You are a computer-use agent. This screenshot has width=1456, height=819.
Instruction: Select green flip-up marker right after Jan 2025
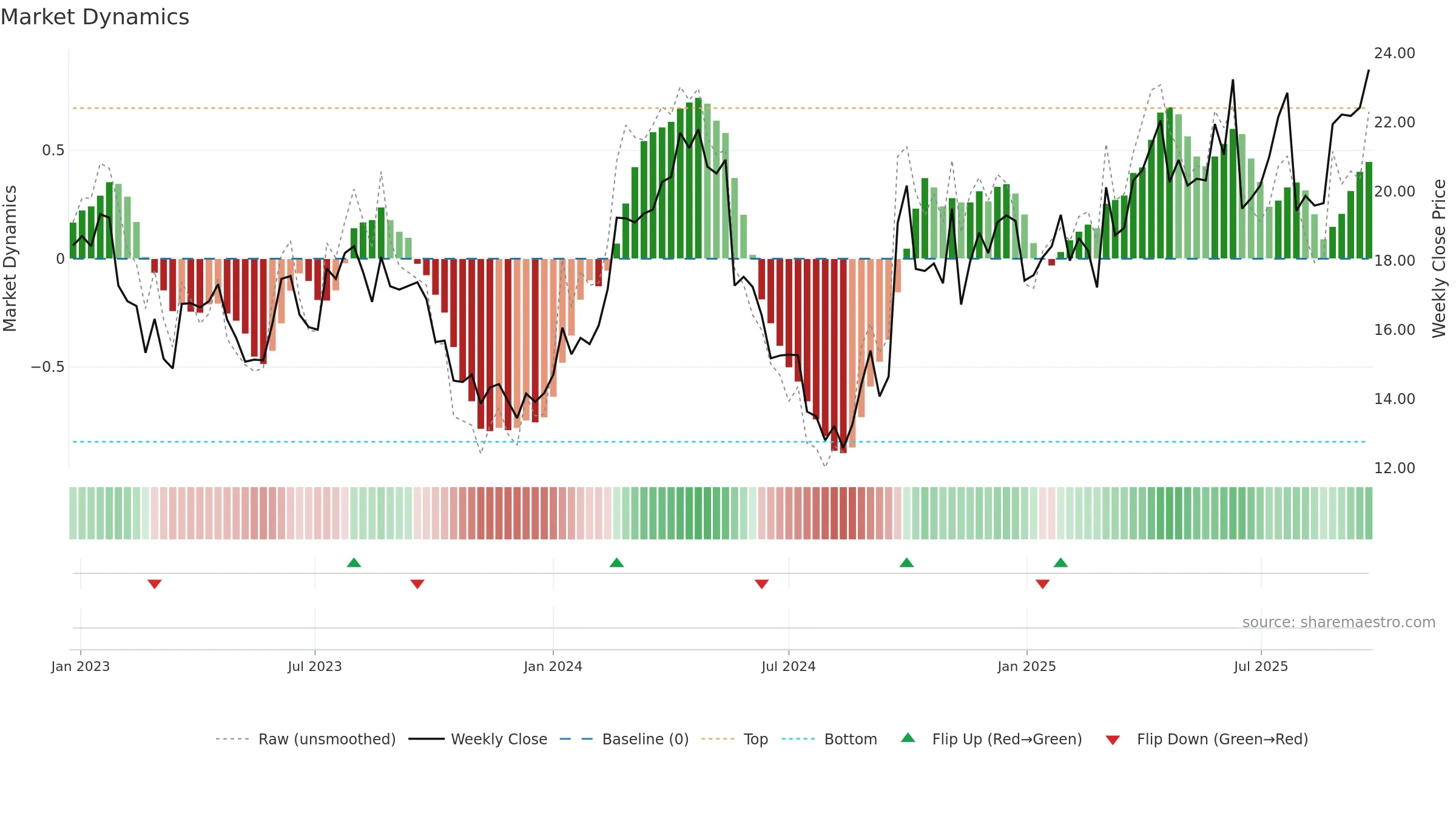coord(1061,562)
